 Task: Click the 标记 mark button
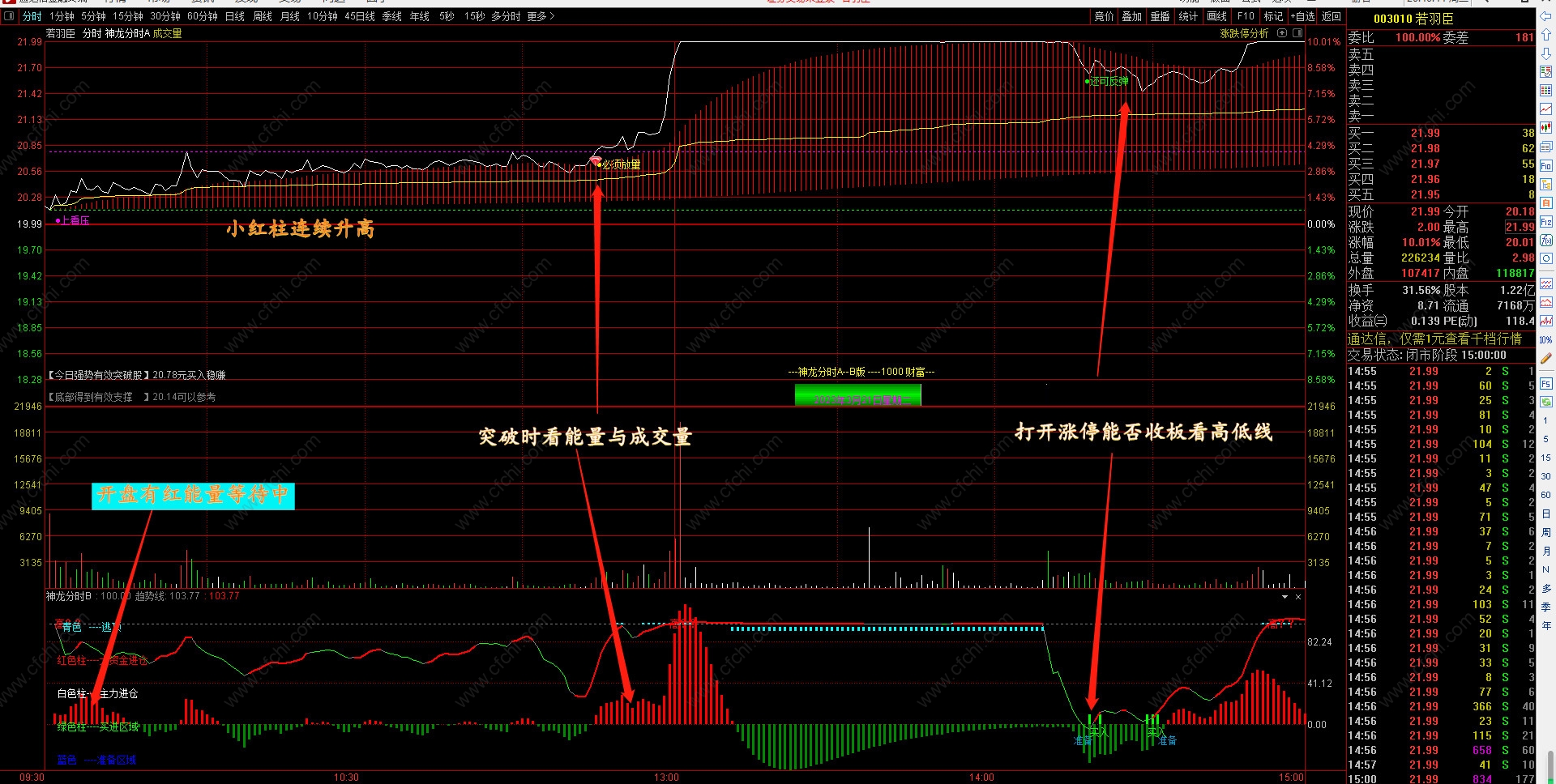click(1274, 16)
